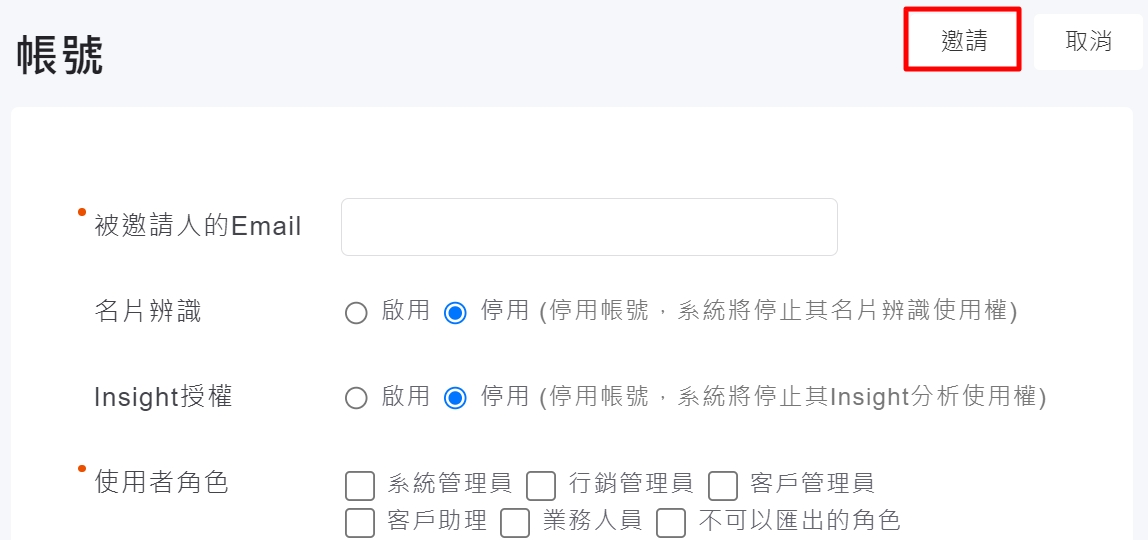Select 啟用 for 名片辨識

tap(356, 313)
